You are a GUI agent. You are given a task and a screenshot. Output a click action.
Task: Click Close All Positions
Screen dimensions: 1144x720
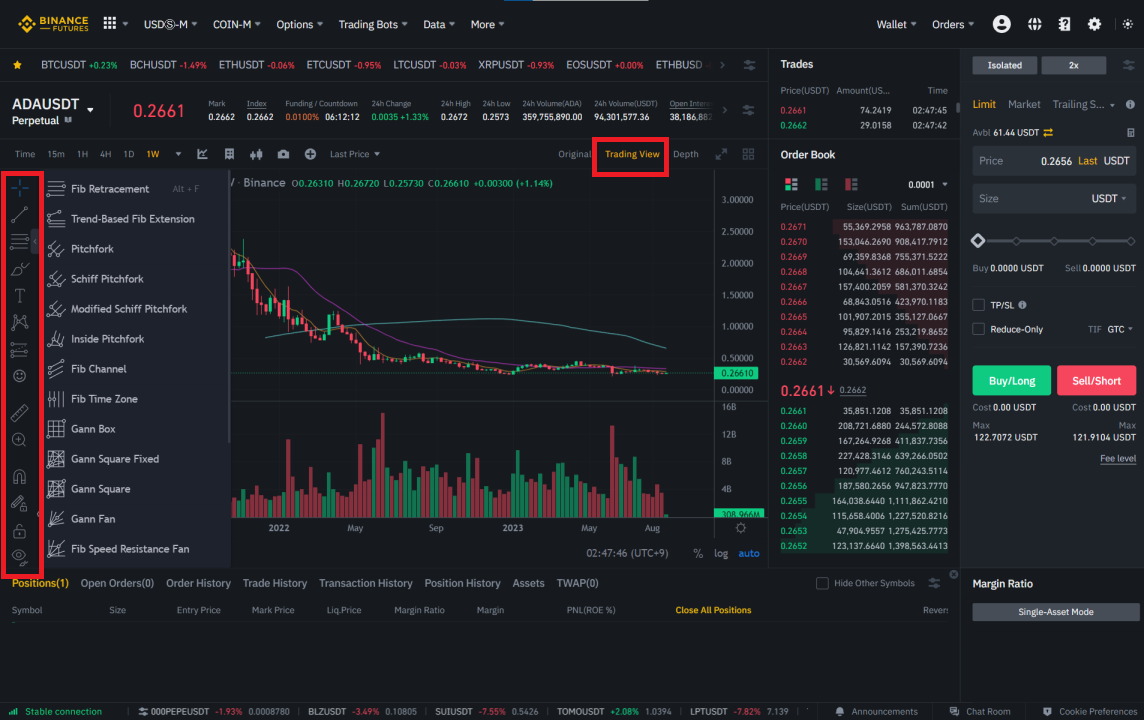713,610
